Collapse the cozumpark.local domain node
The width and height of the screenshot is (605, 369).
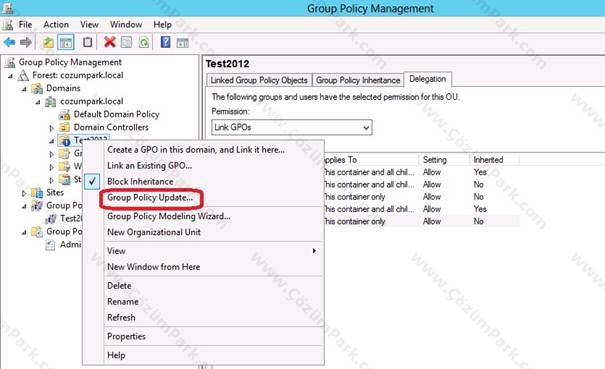tap(38, 102)
